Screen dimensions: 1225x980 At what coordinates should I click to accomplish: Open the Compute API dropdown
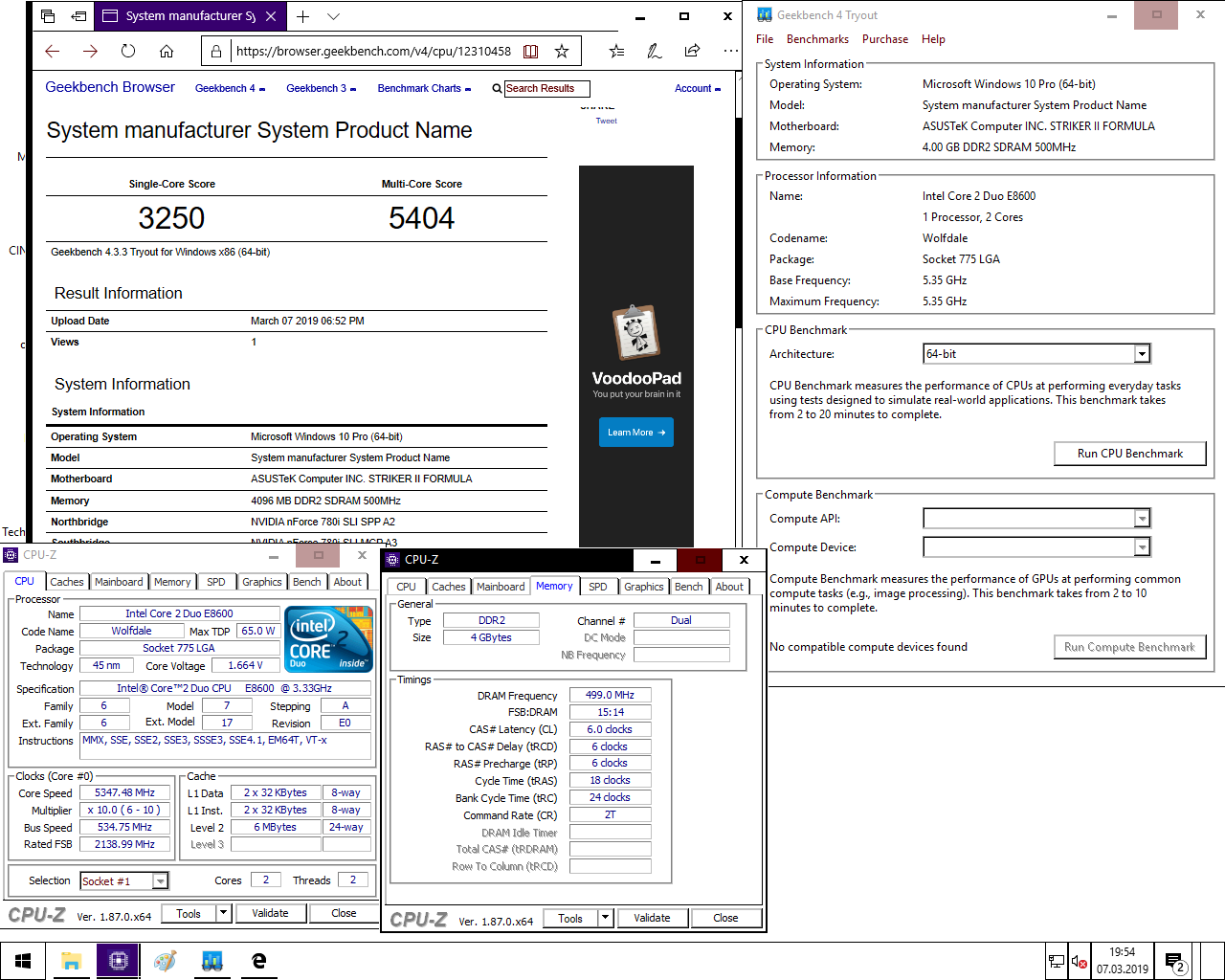pos(1036,518)
